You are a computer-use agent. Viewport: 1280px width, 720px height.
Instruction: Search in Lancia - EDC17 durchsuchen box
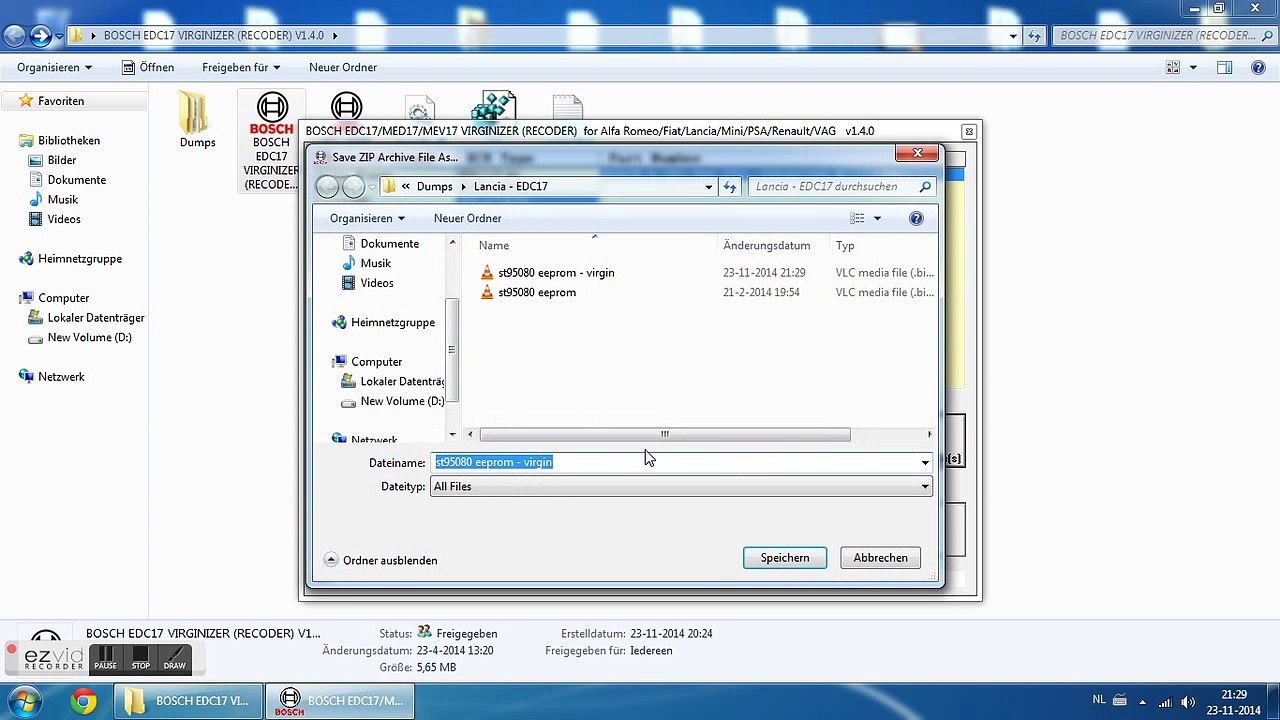coord(842,187)
